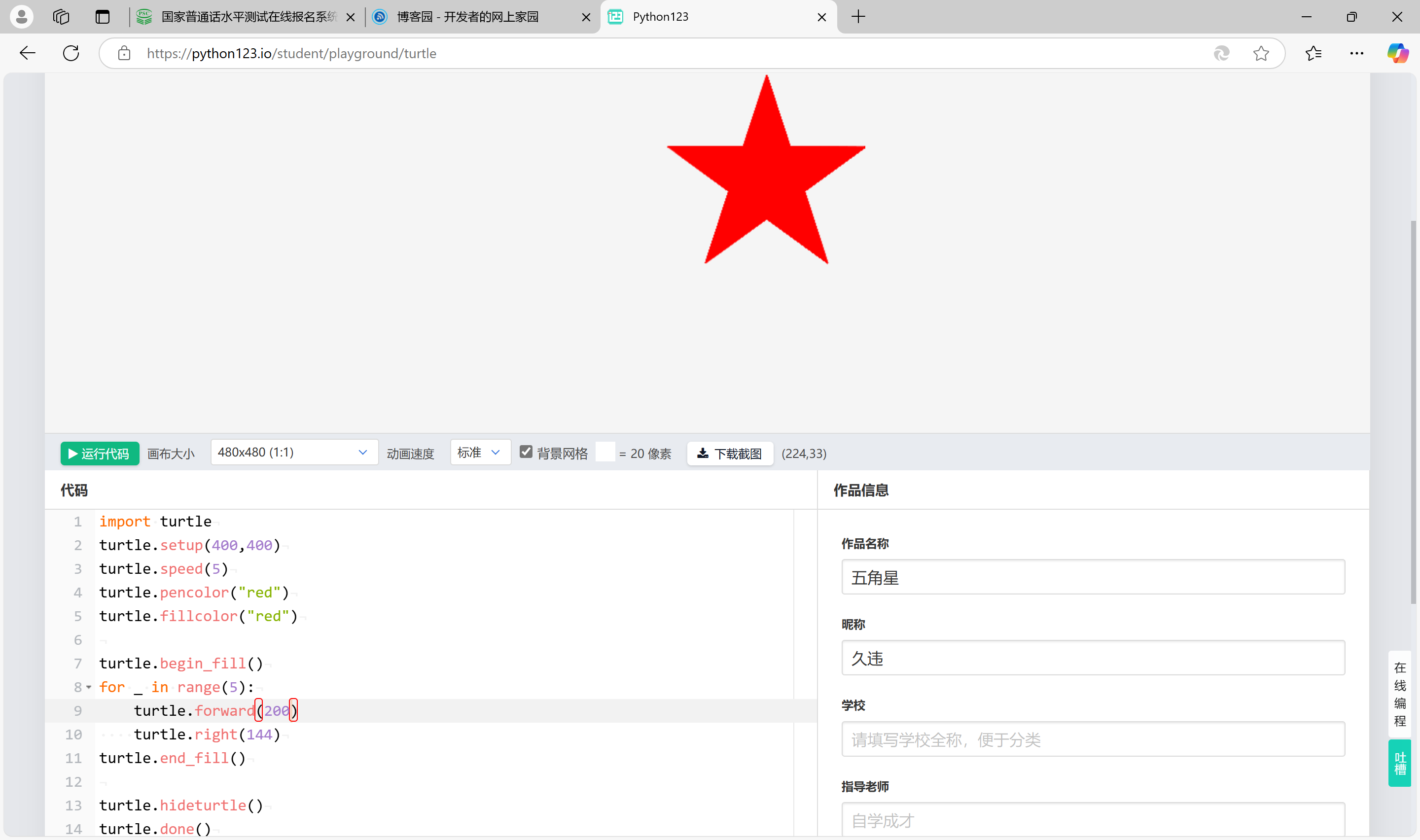Click code line 'turtle.pencolor("red")'
The height and width of the screenshot is (840, 1420).
pyautogui.click(x=194, y=593)
